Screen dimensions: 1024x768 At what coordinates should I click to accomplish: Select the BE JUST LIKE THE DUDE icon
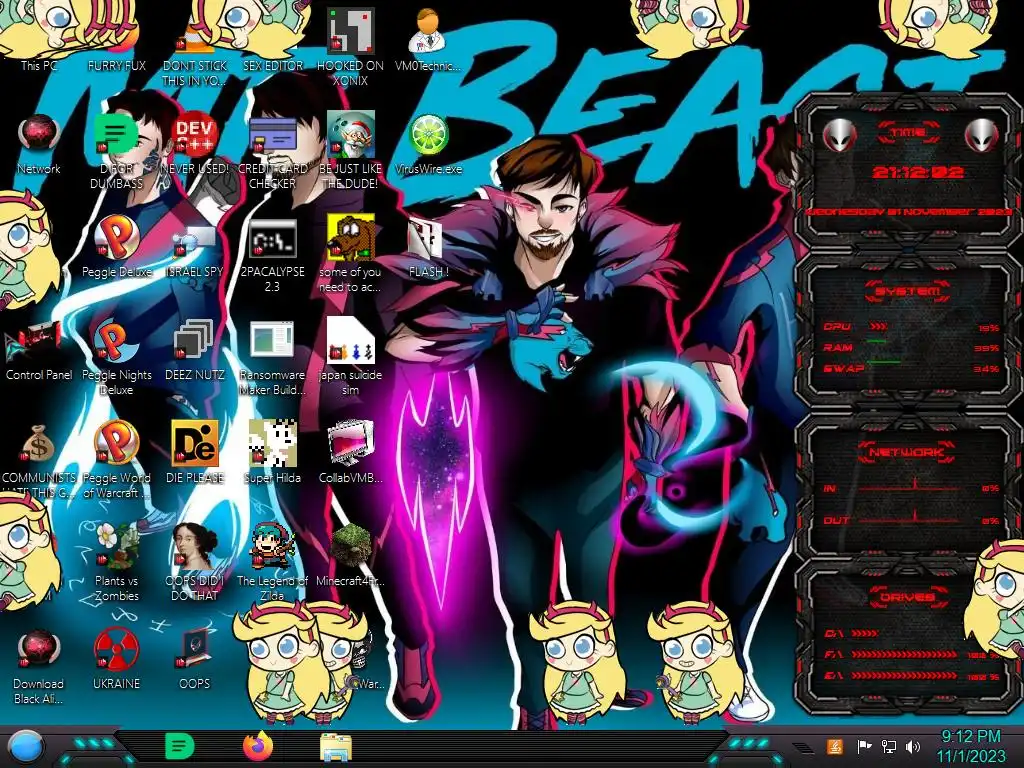[350, 150]
